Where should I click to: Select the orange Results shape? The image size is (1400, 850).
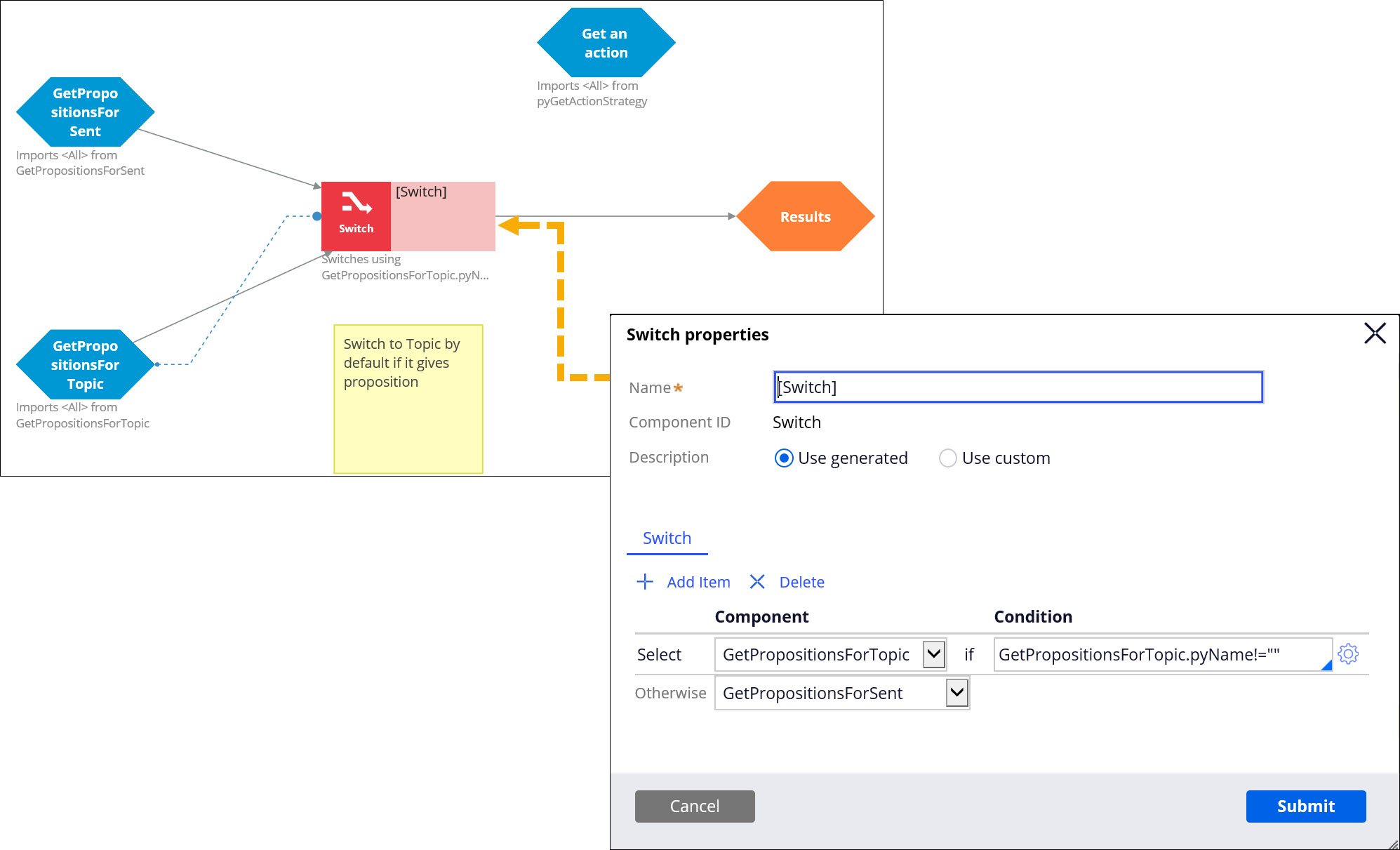coord(805,216)
